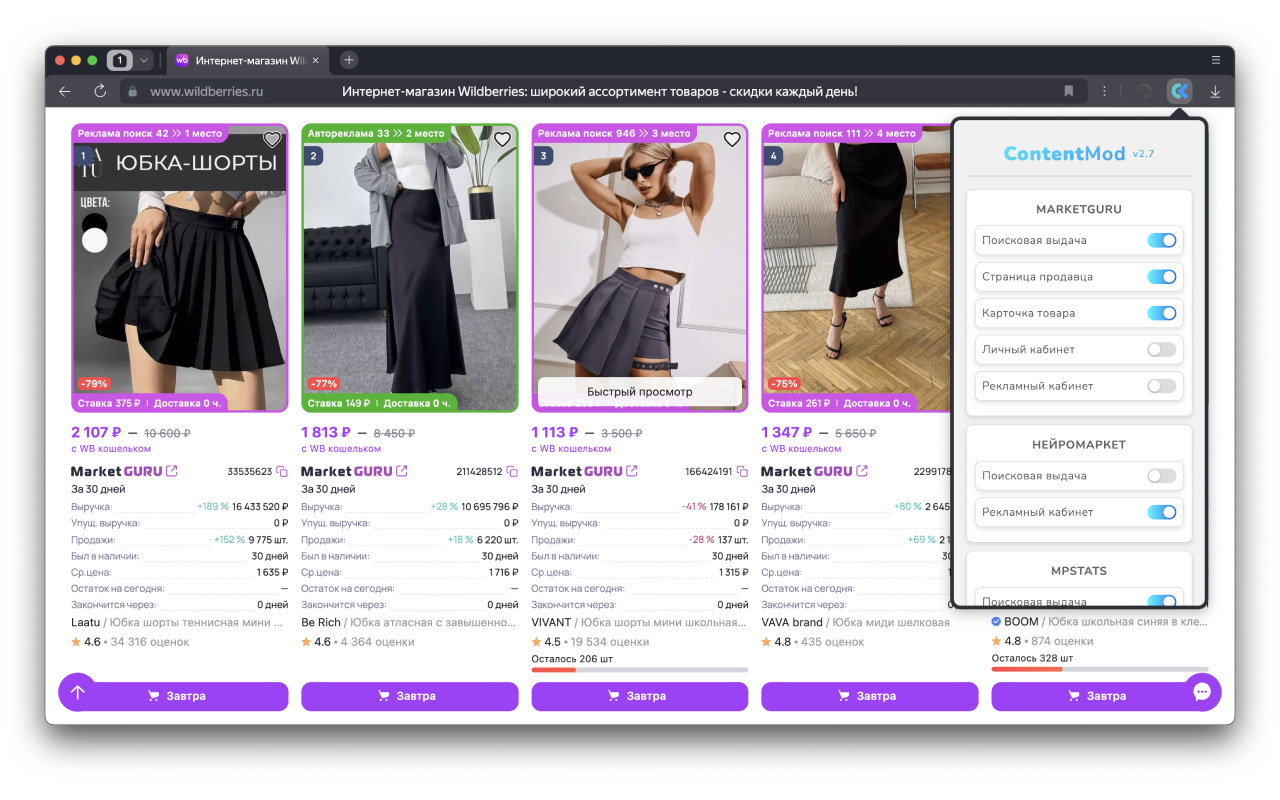The image size is (1280, 800).
Task: Copy article number 166424191
Action: click(x=742, y=471)
